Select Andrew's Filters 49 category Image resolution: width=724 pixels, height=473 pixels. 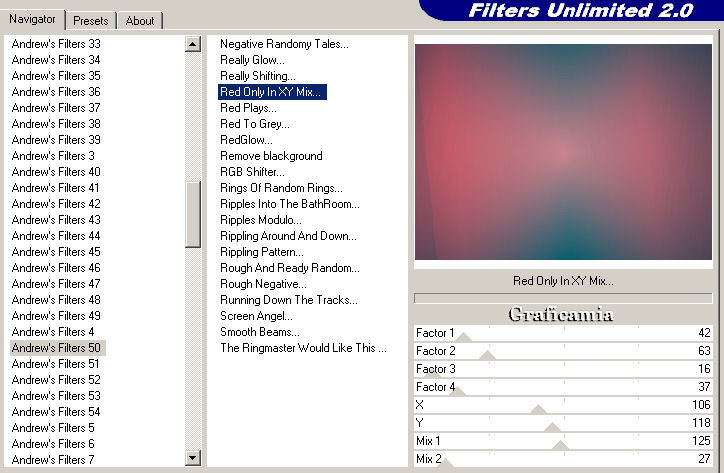click(x=56, y=316)
